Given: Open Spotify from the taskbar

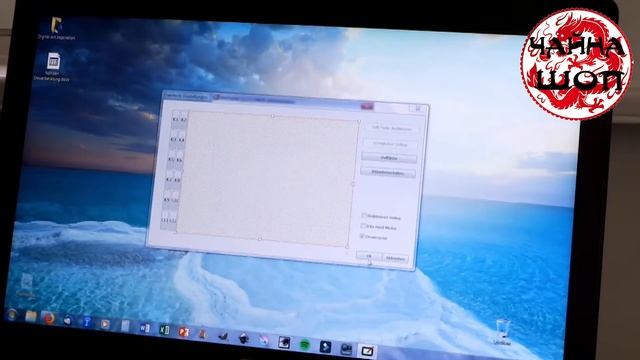Looking at the screenshot, I should (304, 344).
